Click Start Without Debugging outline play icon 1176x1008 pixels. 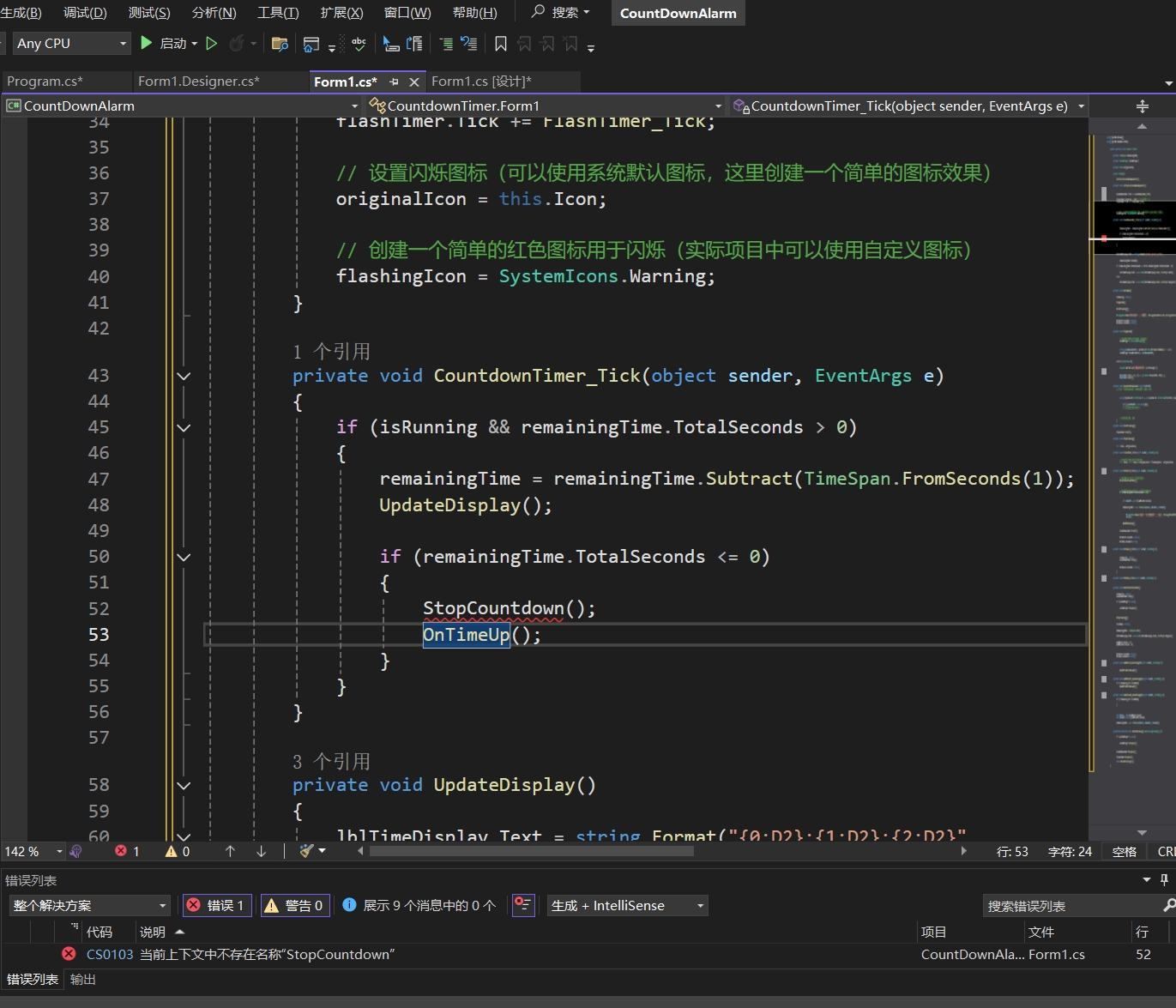click(x=212, y=43)
